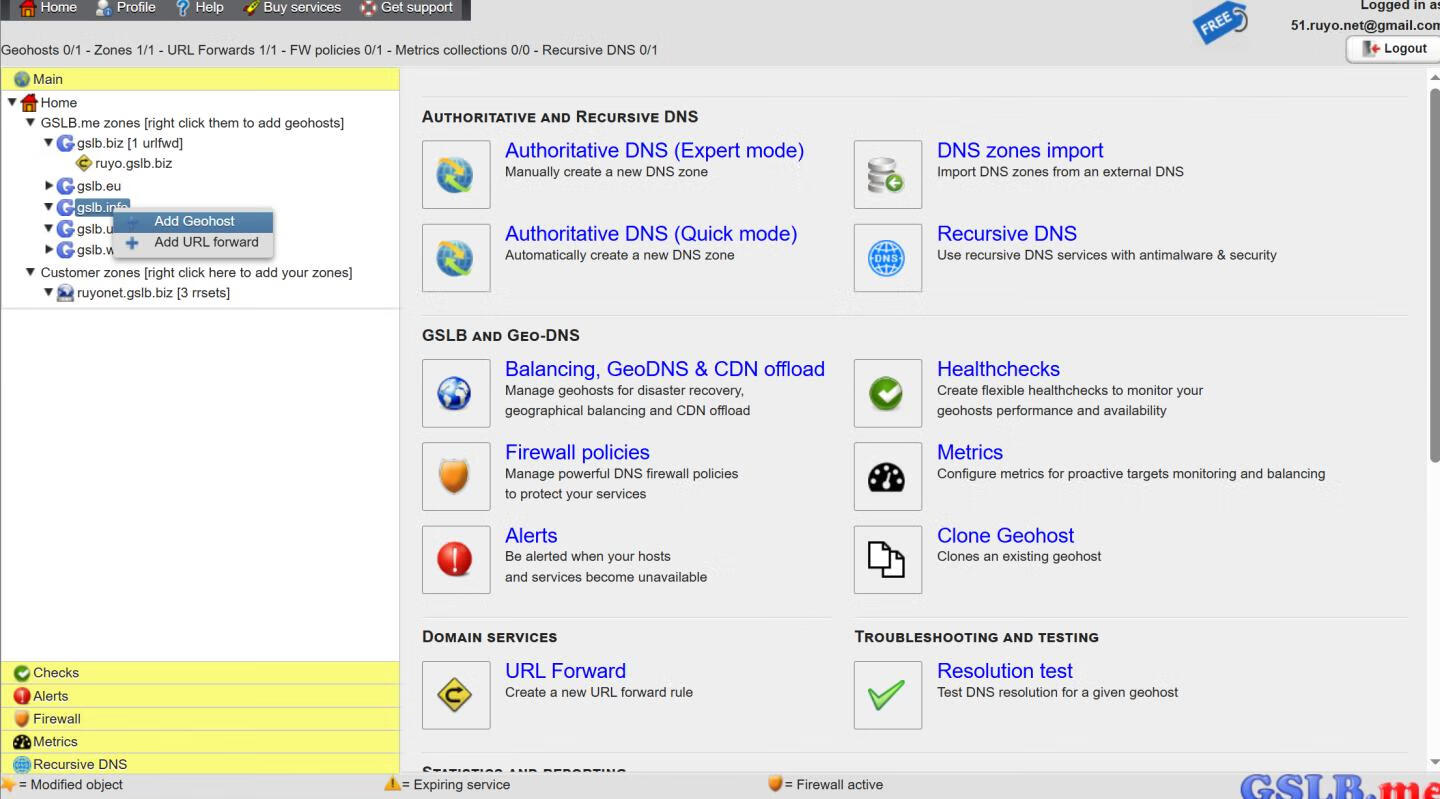Open the Checks sidebar panel
This screenshot has width=1440, height=799.
56,673
